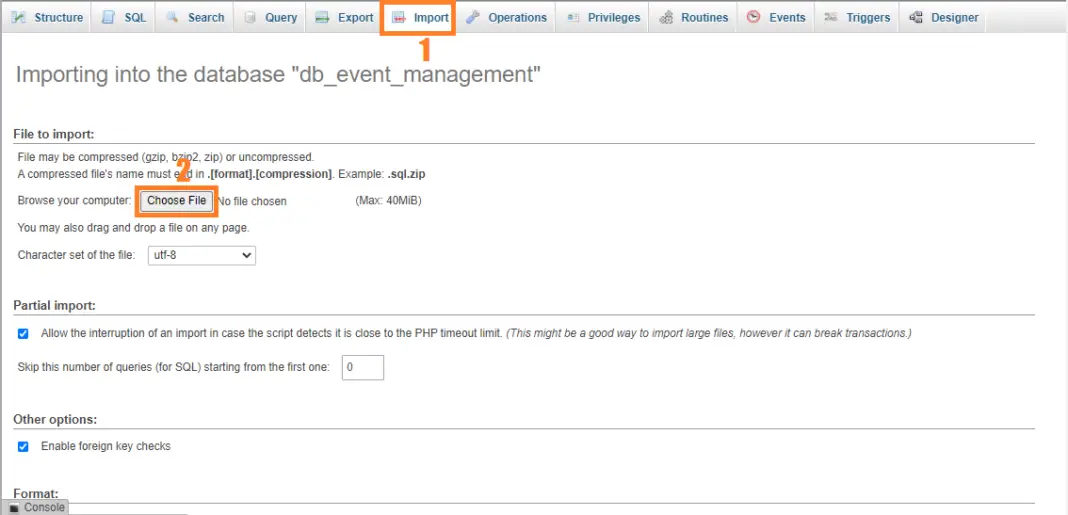Click the Search magnifier icon

tap(172, 17)
